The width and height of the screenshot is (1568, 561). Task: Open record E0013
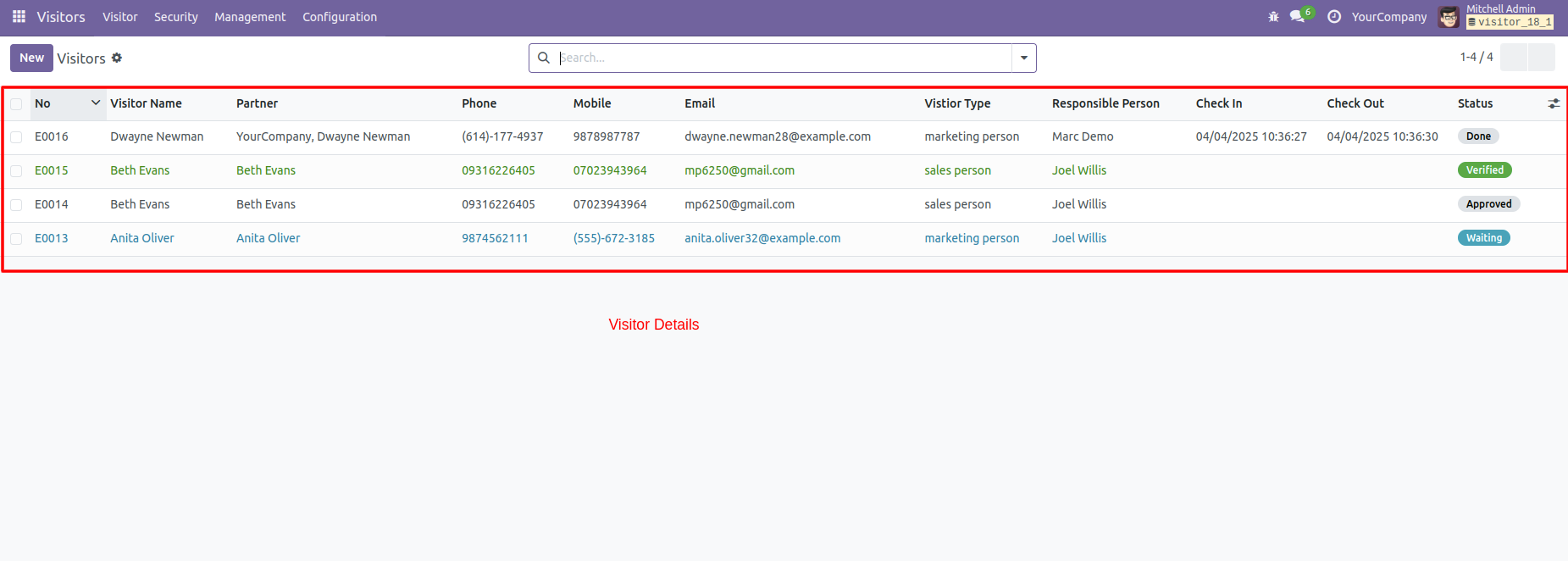tap(52, 238)
